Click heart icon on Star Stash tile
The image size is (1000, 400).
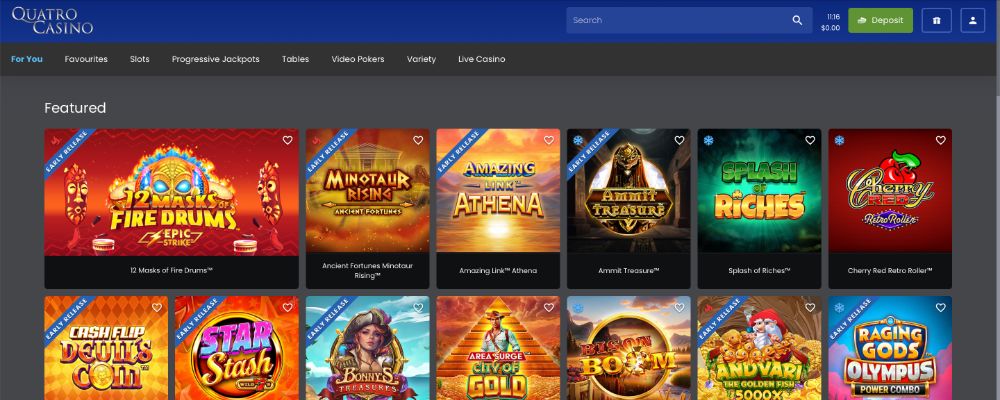pyautogui.click(x=287, y=307)
